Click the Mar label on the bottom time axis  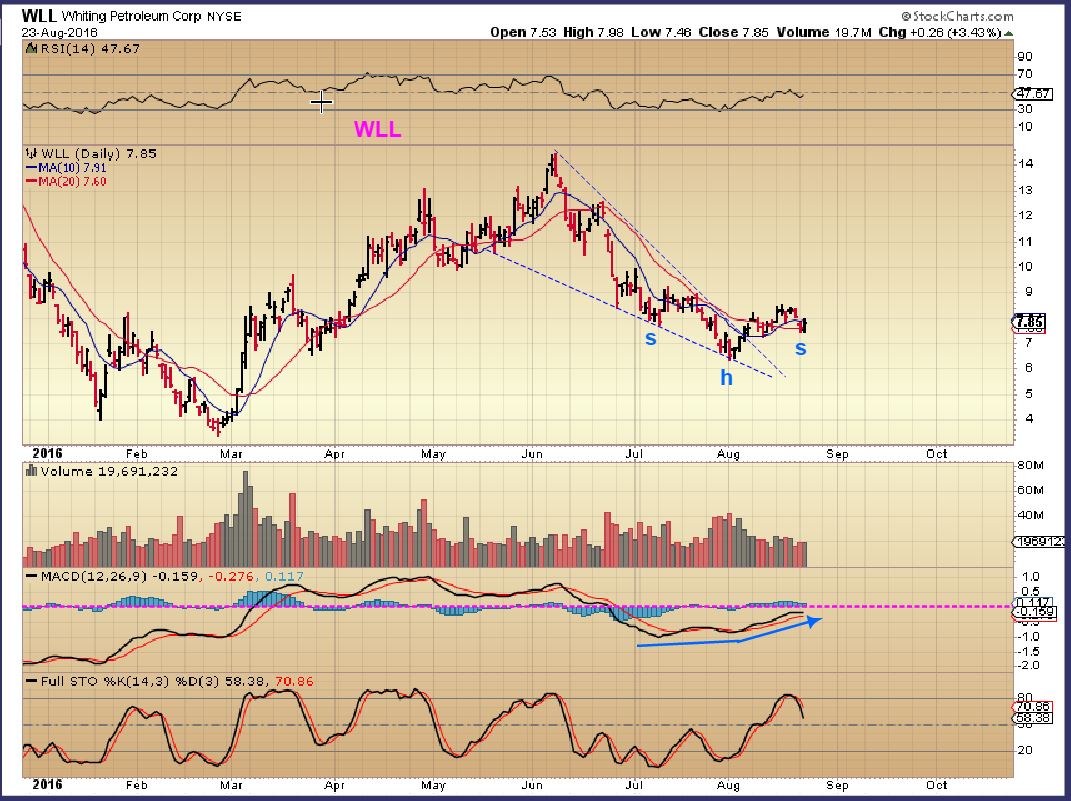pyautogui.click(x=234, y=787)
